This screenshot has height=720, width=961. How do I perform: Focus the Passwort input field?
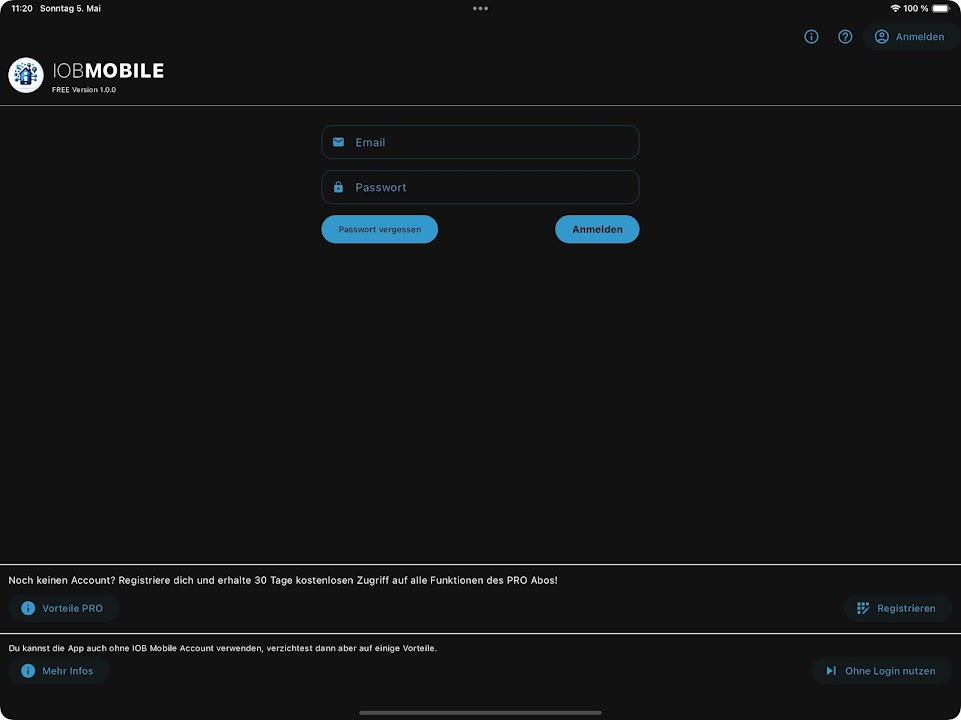pyautogui.click(x=490, y=187)
